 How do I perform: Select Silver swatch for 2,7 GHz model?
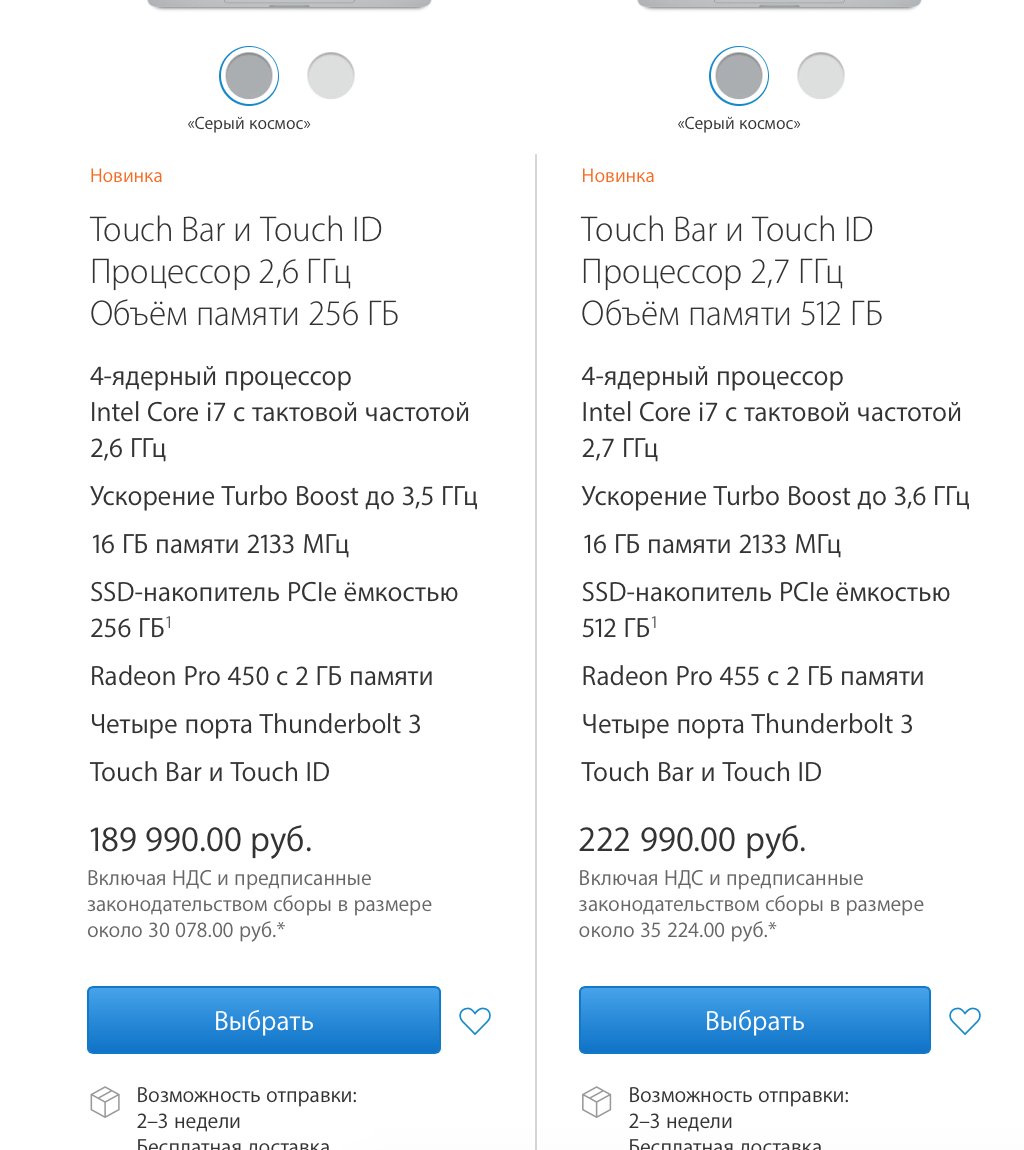coord(821,76)
